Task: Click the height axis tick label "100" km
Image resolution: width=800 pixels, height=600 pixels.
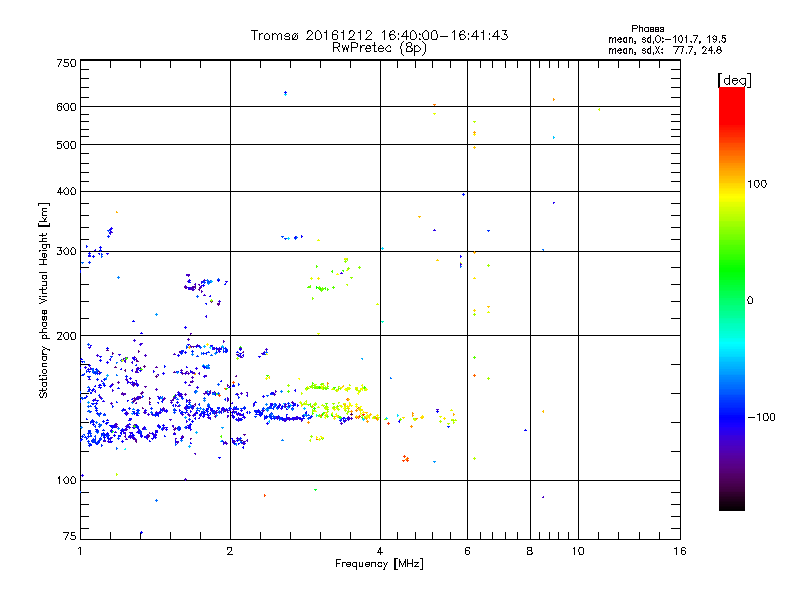Action: pos(67,480)
